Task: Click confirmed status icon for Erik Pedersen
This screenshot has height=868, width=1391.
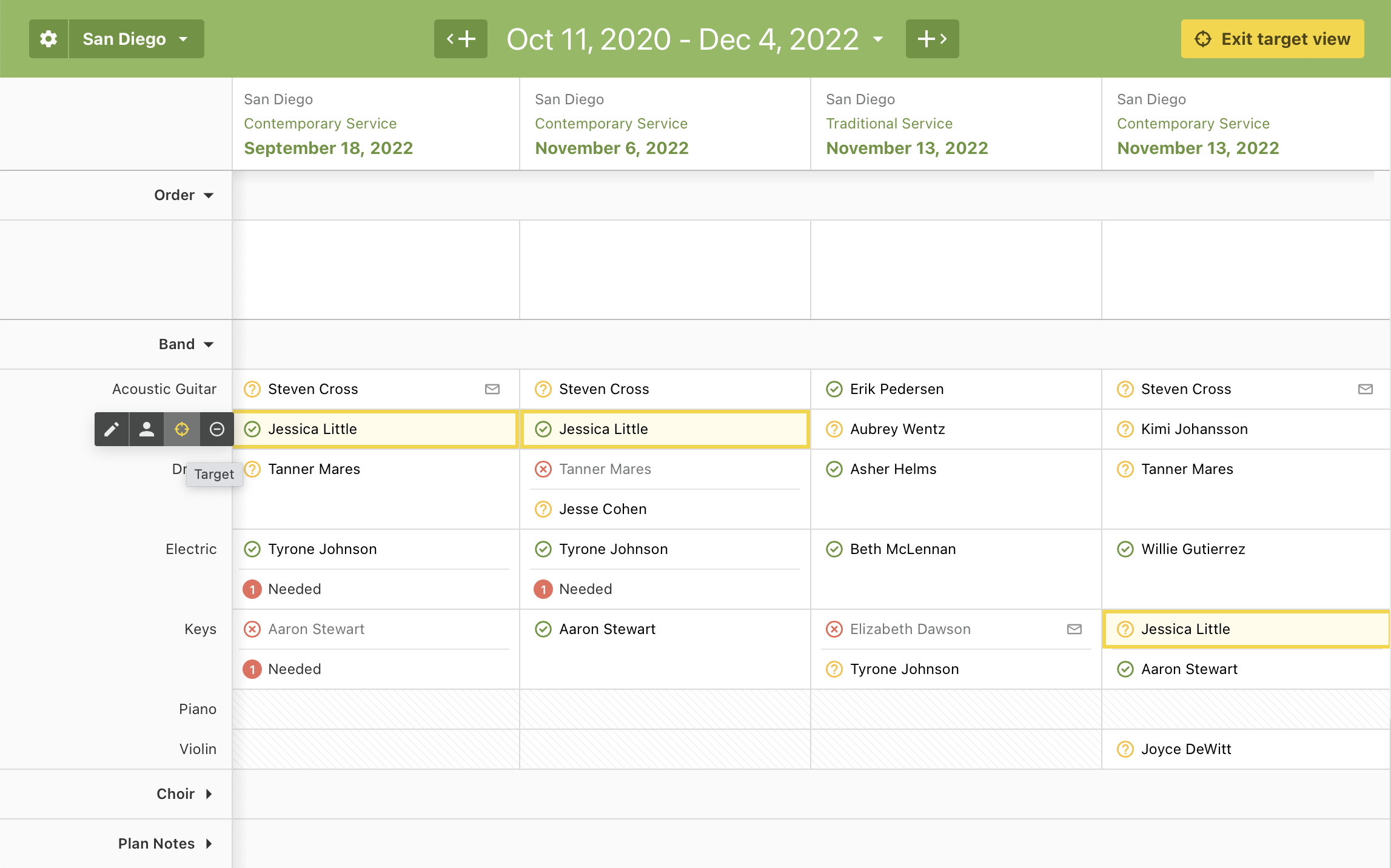Action: pos(834,389)
